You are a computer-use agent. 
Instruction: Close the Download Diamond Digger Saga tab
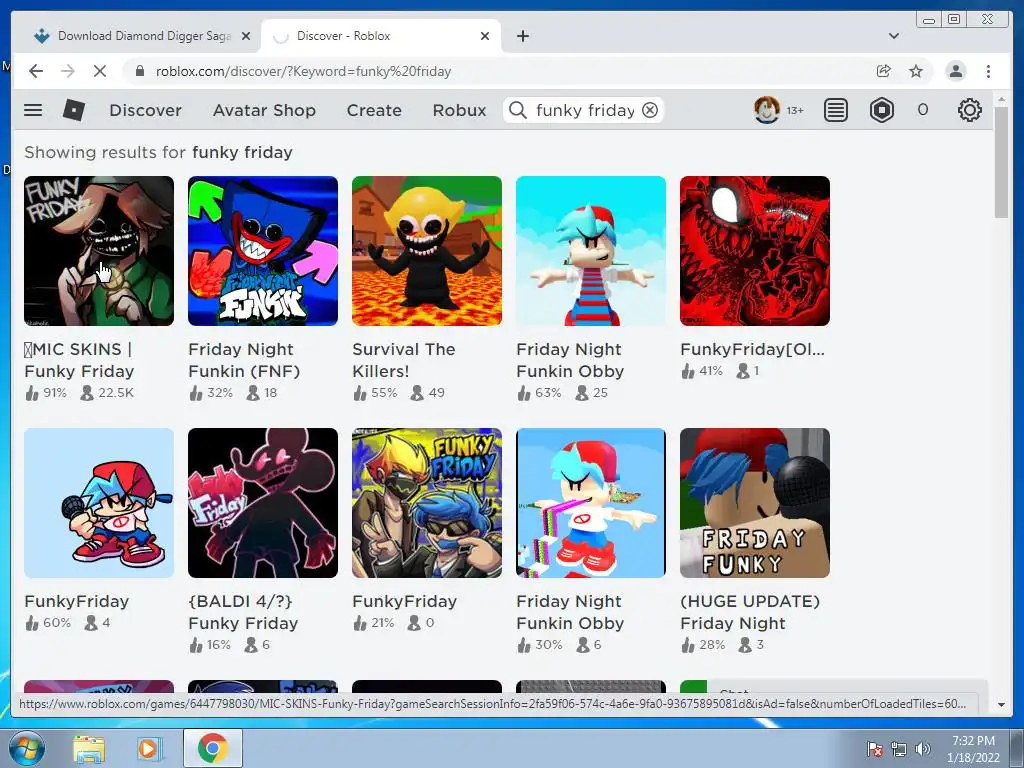tap(246, 36)
